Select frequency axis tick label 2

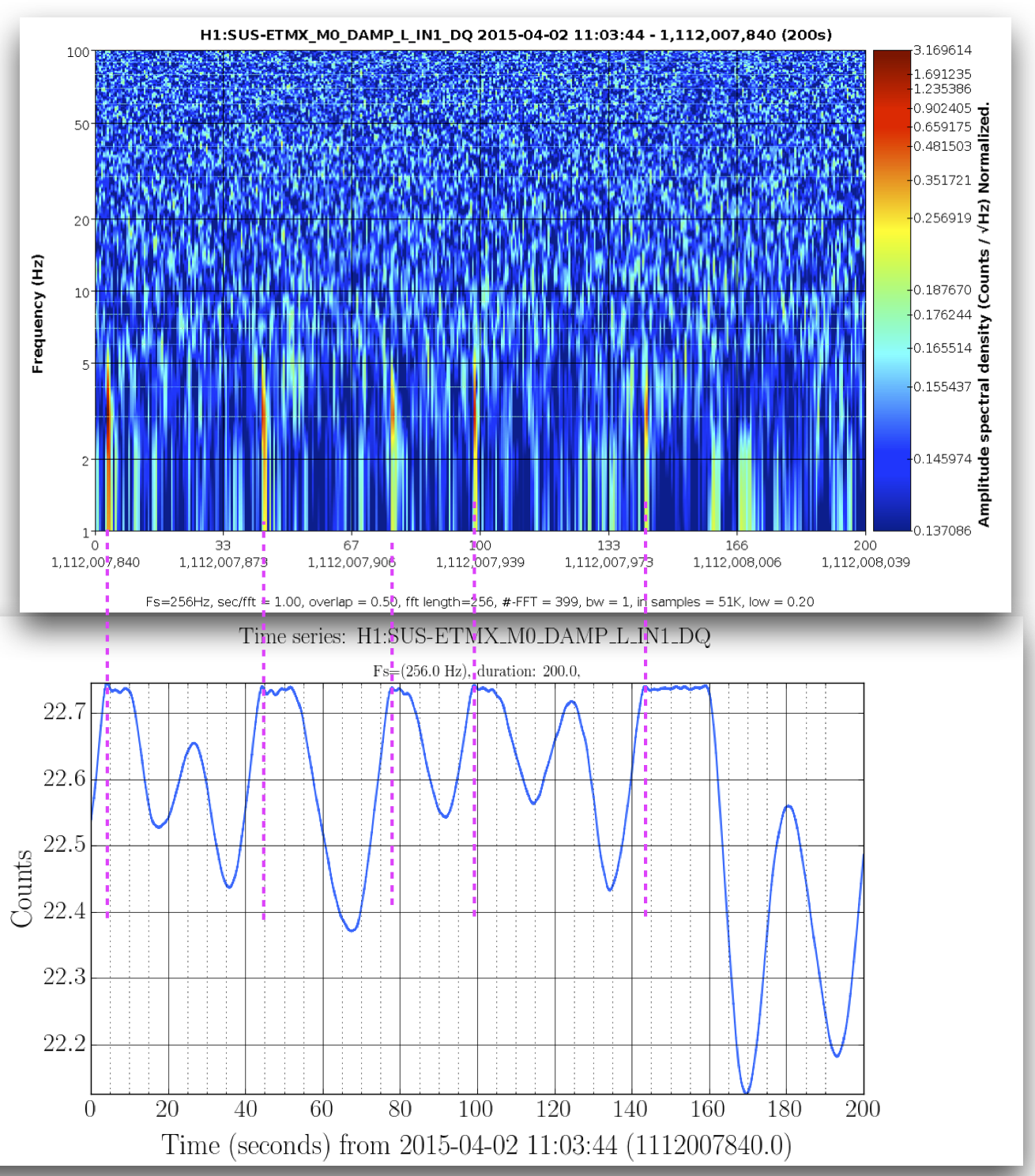[x=86, y=461]
